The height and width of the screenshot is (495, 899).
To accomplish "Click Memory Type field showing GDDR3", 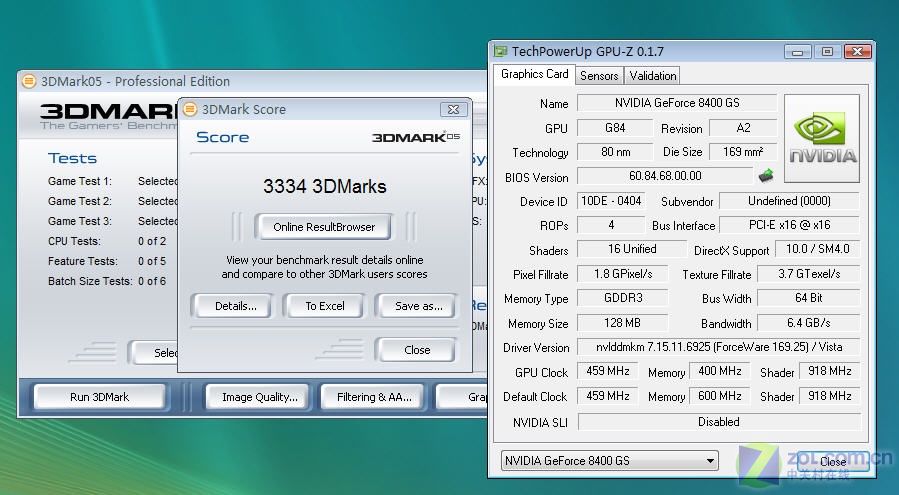I will 623,298.
